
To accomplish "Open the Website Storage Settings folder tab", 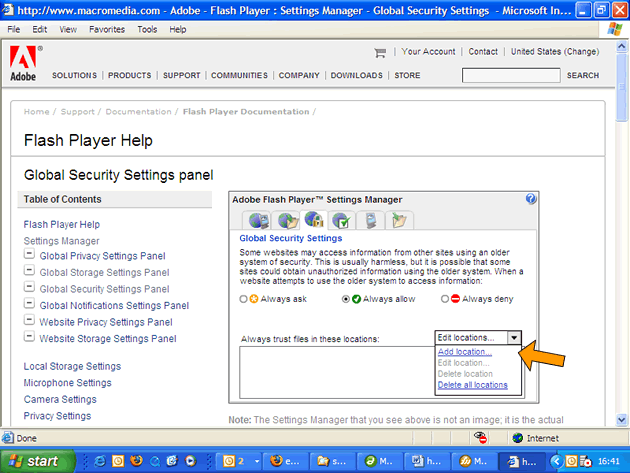I will point(399,220).
